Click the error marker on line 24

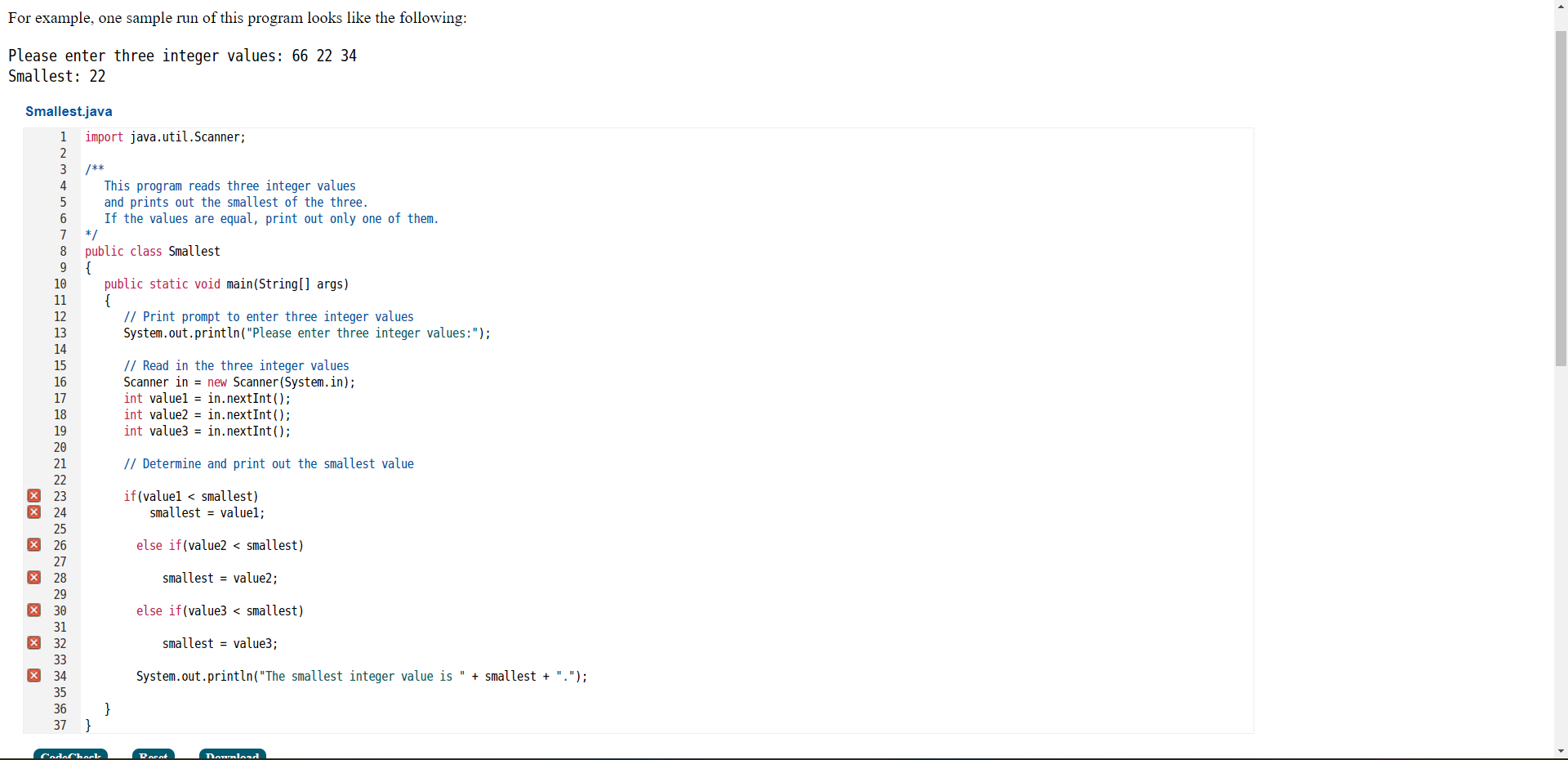pos(33,512)
